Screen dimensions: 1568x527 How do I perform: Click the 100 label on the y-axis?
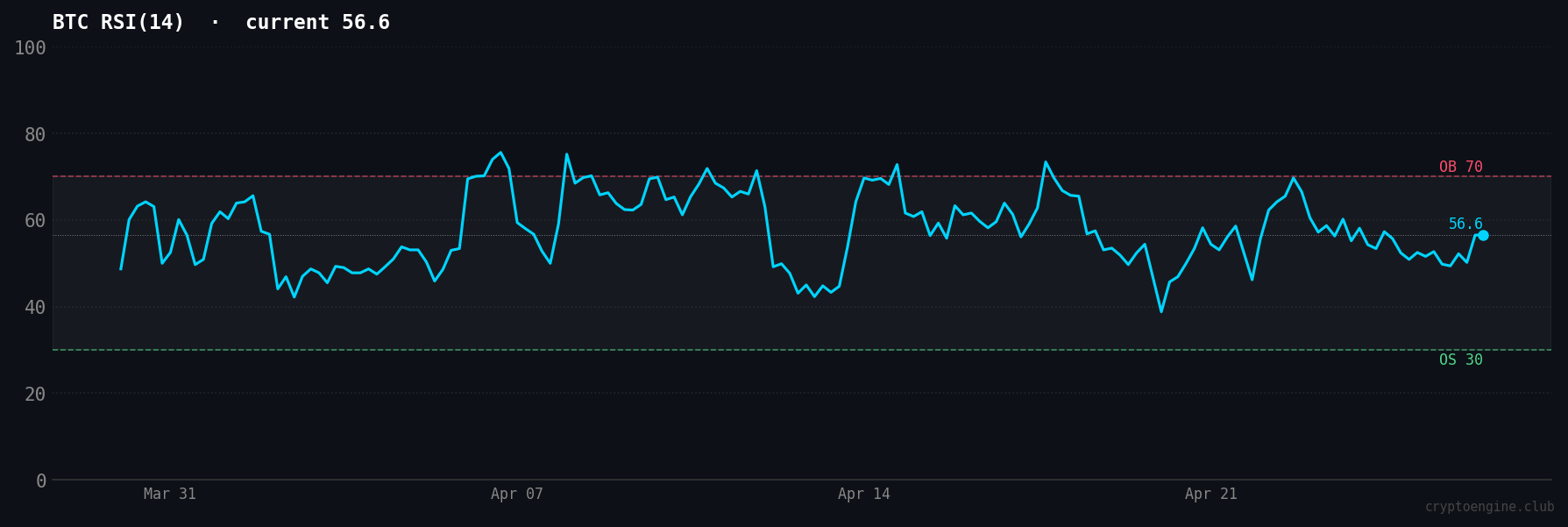tap(30, 48)
